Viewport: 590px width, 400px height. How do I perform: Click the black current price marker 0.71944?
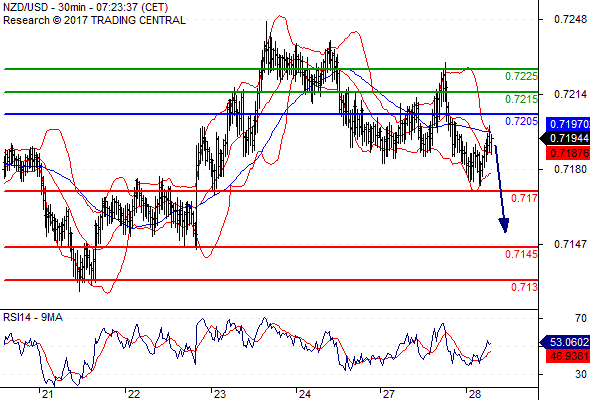coord(565,138)
